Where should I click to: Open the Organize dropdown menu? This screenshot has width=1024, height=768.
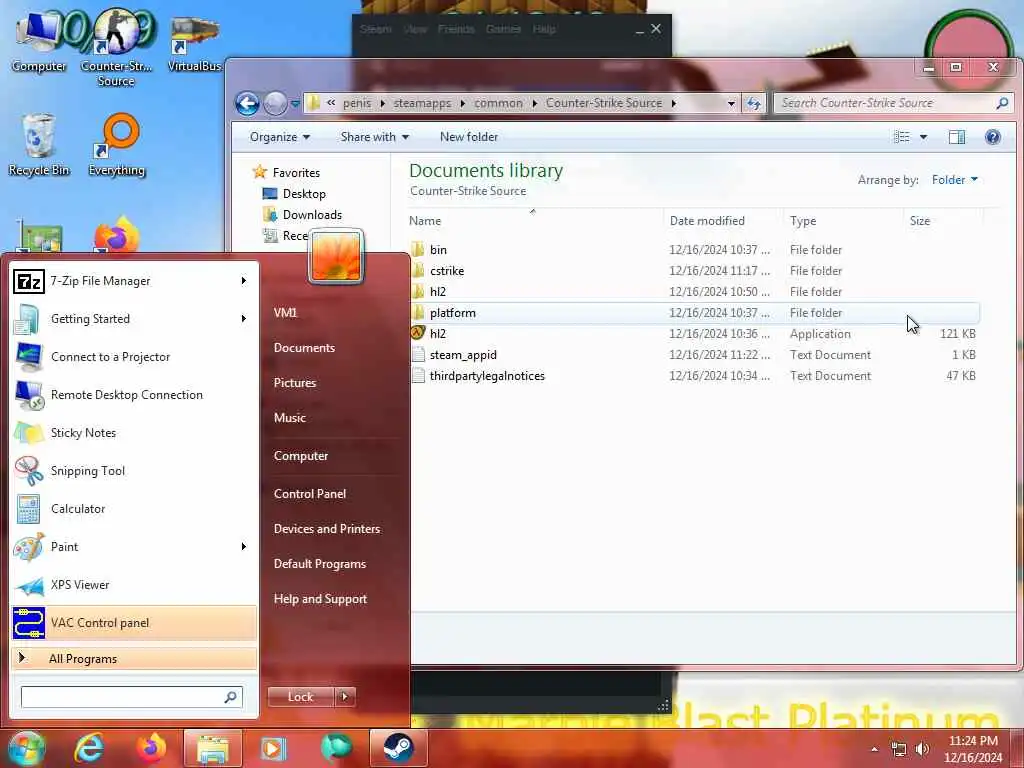[x=280, y=137]
